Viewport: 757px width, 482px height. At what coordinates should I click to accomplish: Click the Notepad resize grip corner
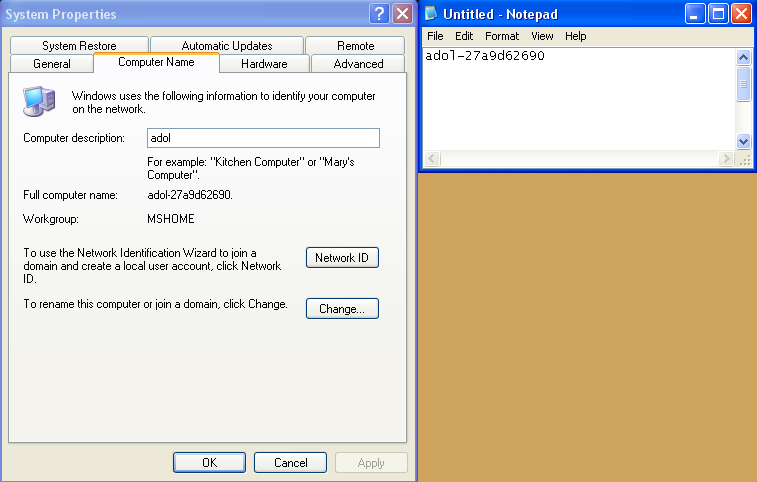(x=744, y=159)
